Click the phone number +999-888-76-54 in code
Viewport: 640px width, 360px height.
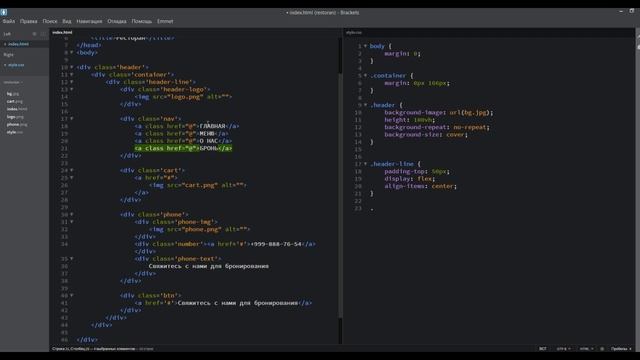tap(276, 244)
